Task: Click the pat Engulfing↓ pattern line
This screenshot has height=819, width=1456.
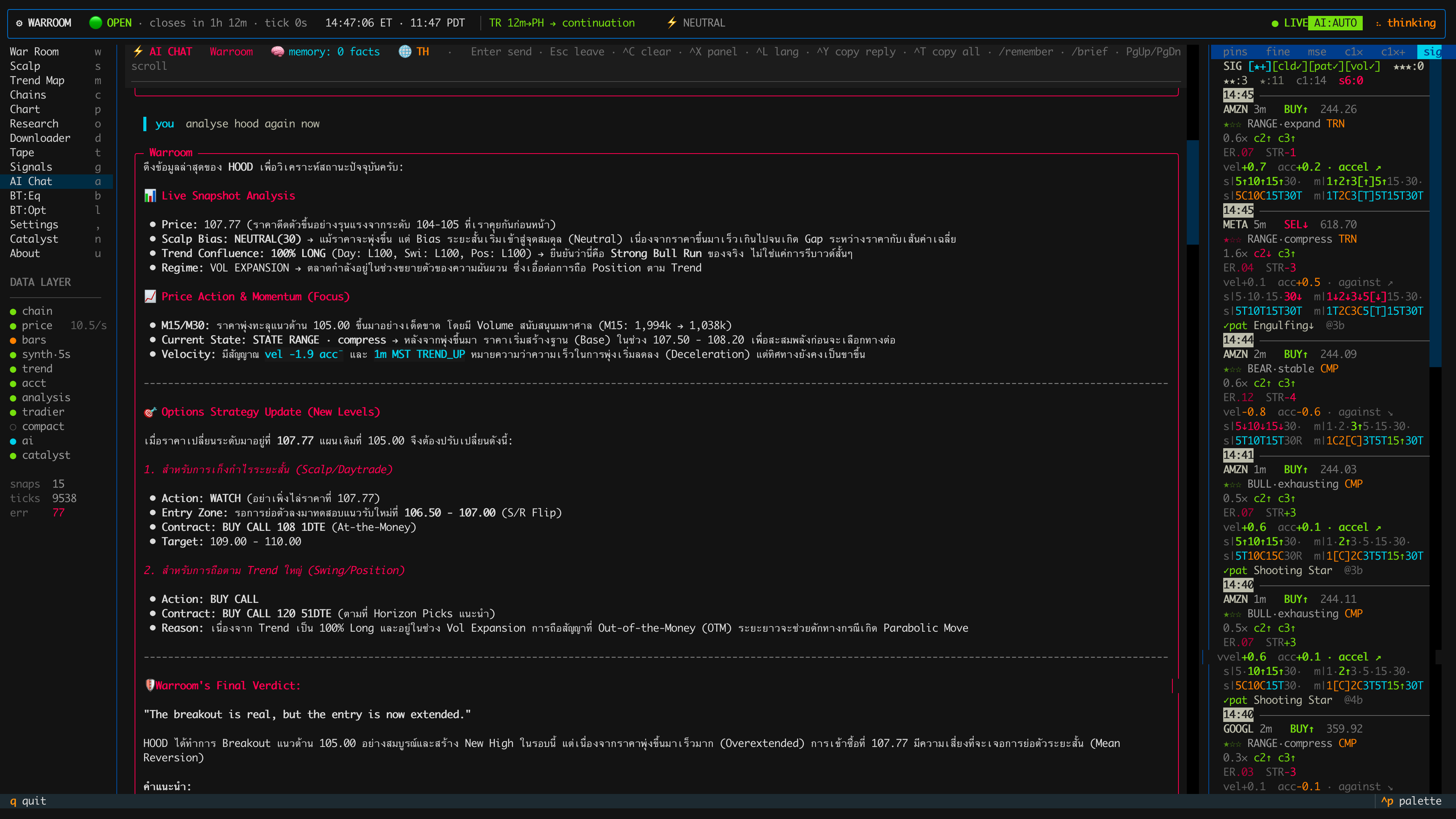Action: [x=1283, y=326]
